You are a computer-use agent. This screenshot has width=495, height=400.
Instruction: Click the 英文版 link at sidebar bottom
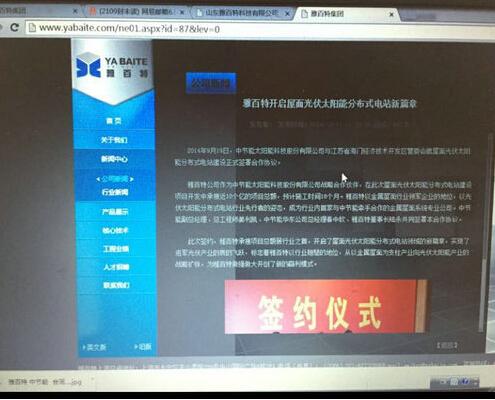tap(95, 347)
